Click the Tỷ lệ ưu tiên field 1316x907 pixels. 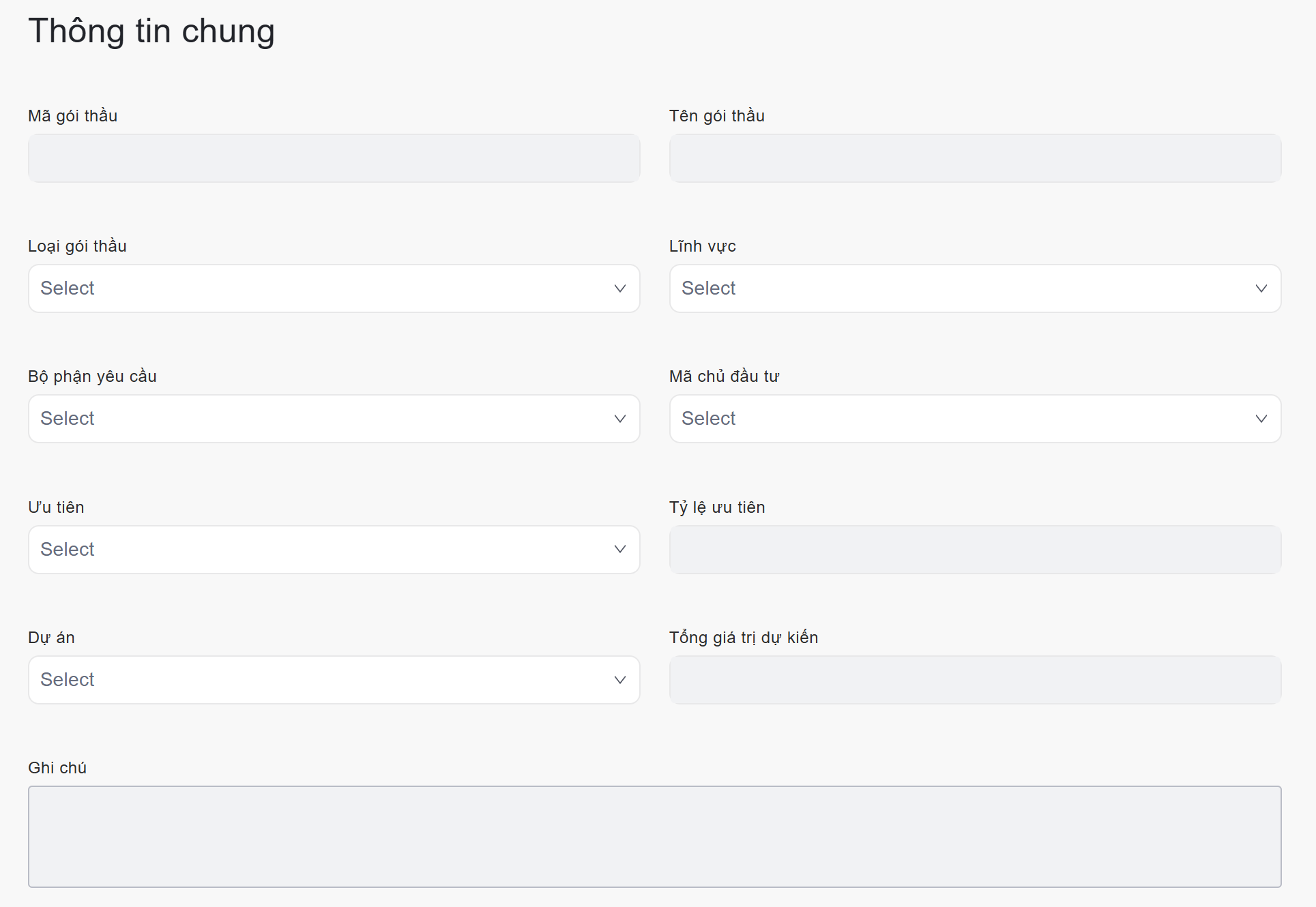click(x=975, y=549)
